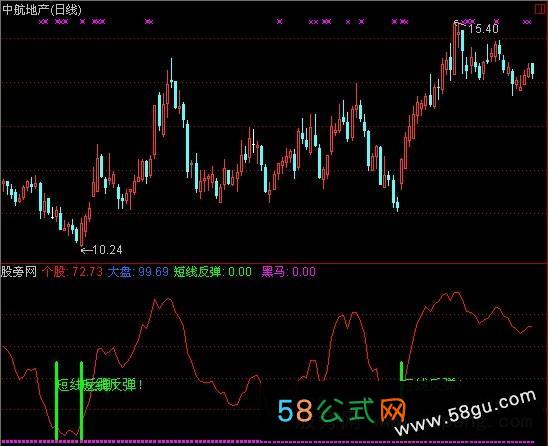Click the first green signal bar on the left
The height and width of the screenshot is (446, 548).
click(x=56, y=401)
